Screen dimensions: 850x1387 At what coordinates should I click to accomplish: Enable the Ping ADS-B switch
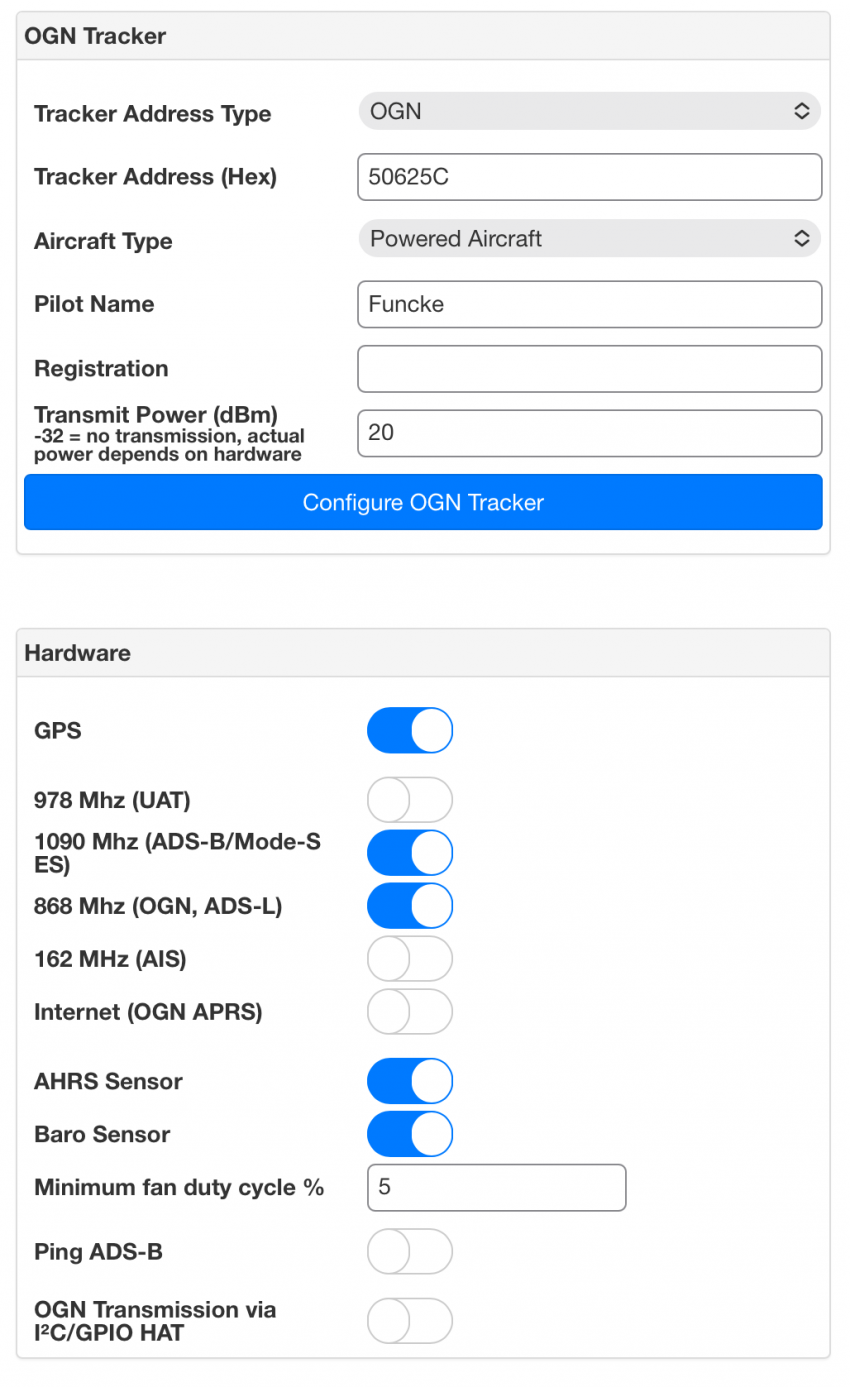pos(410,1251)
